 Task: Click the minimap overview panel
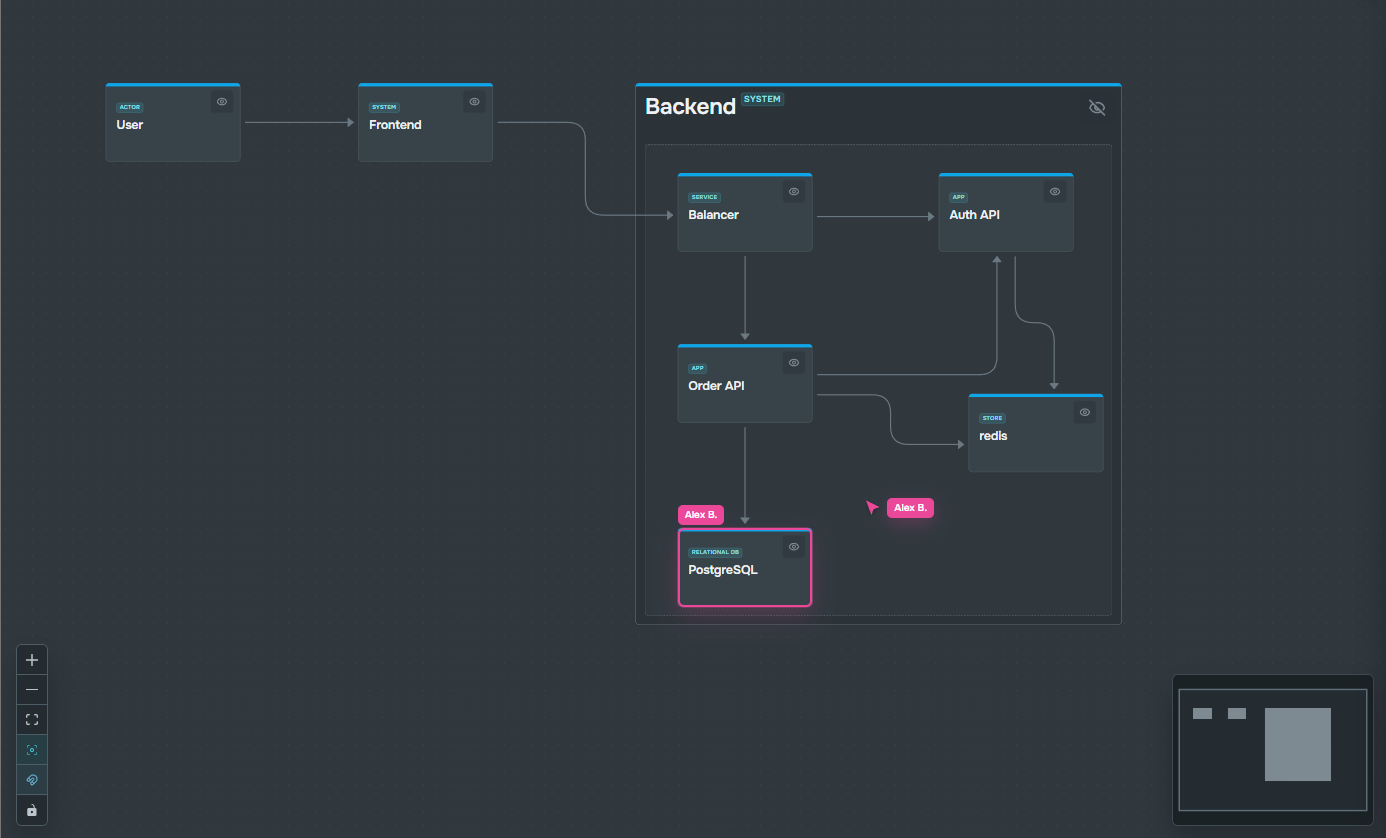coord(1273,750)
